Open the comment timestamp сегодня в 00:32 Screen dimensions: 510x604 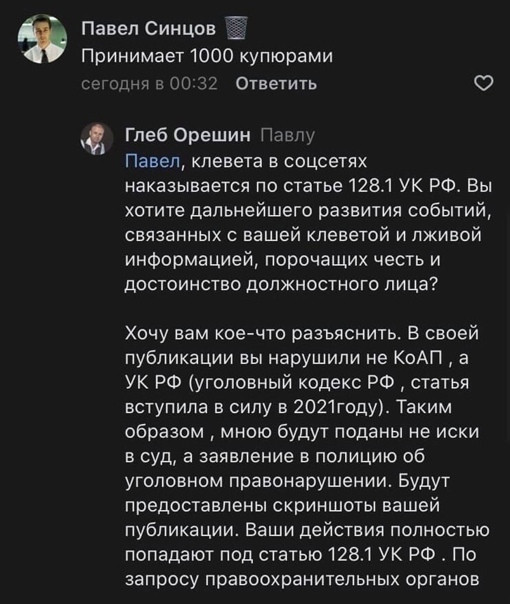(x=149, y=84)
